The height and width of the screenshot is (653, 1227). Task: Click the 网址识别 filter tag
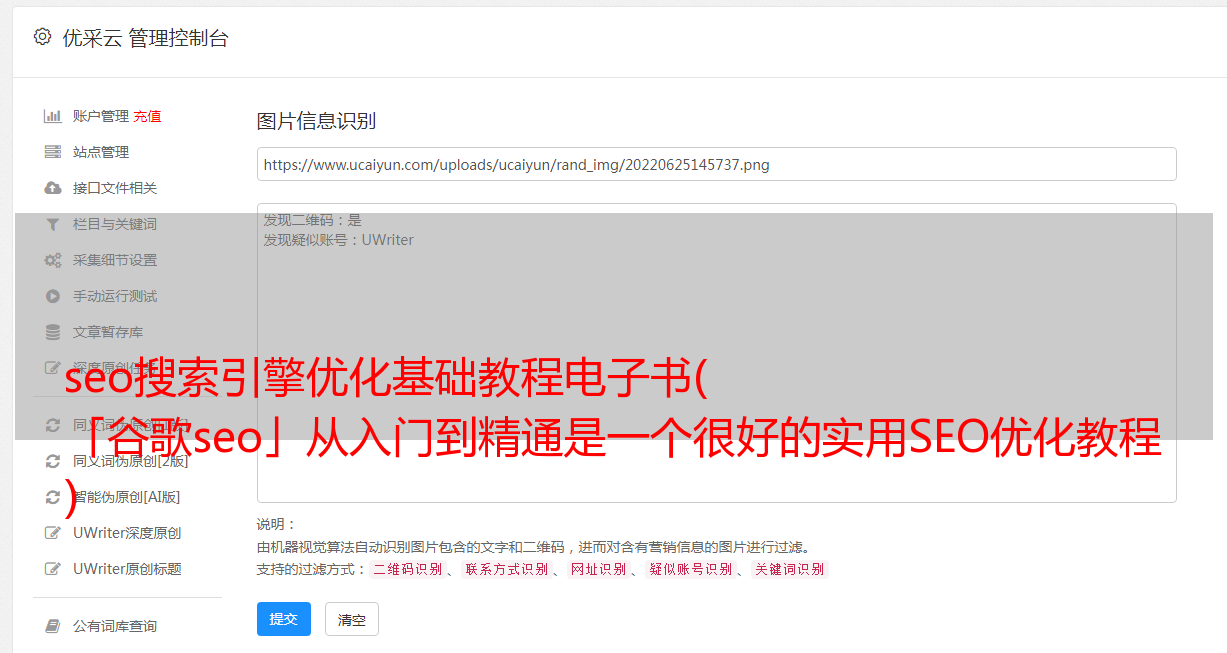point(599,569)
